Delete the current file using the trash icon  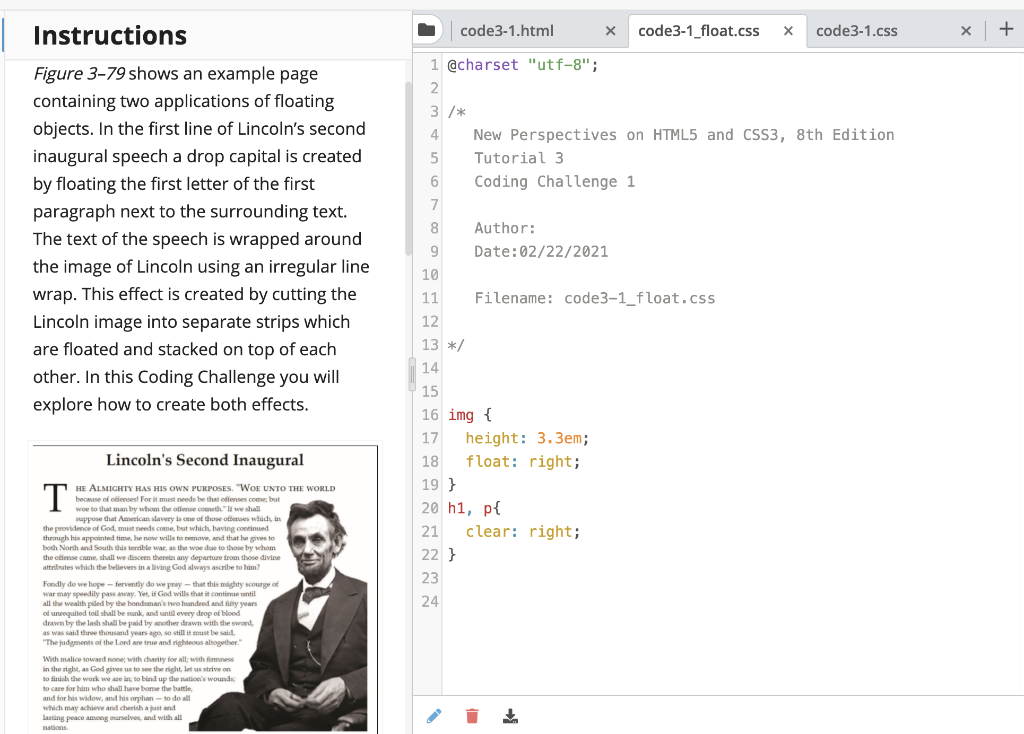pos(471,715)
